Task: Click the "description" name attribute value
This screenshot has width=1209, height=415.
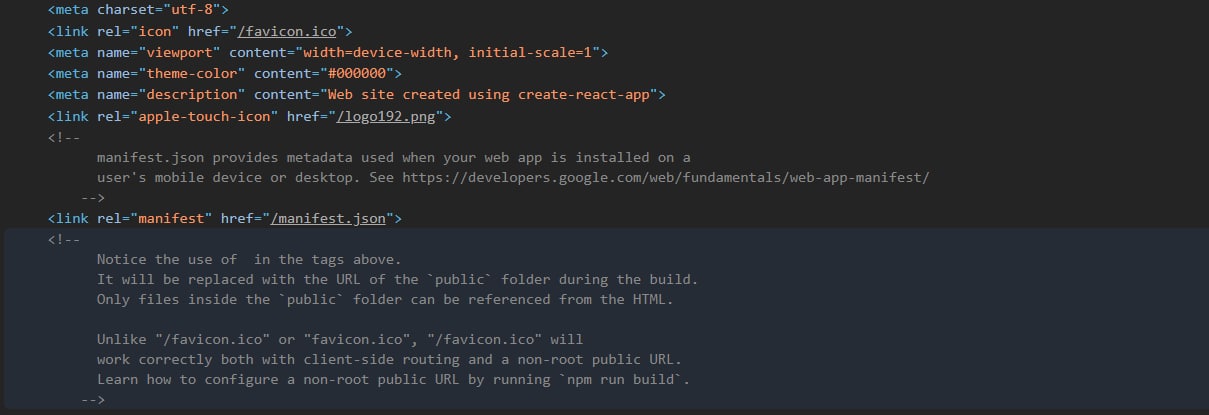Action: 192,95
